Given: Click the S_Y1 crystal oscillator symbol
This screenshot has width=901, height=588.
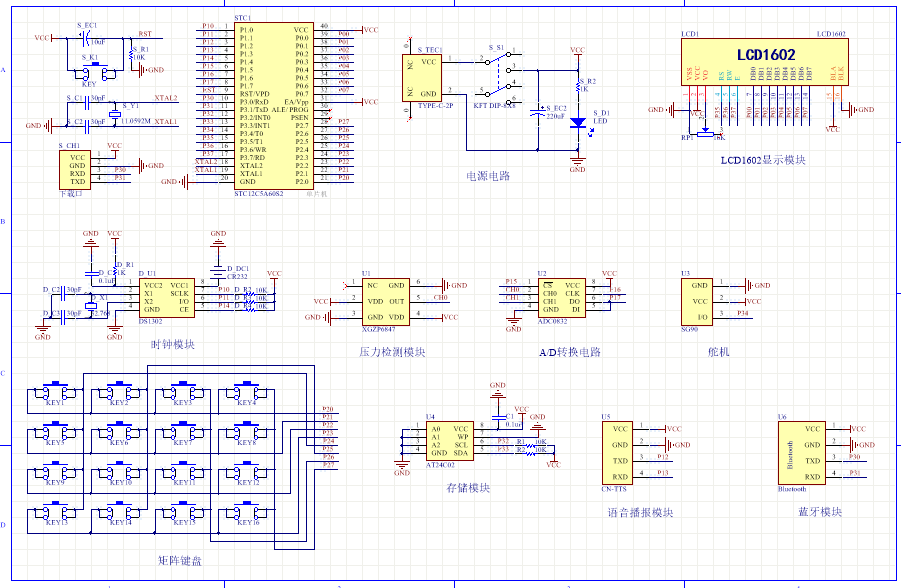Looking at the screenshot, I should pyautogui.click(x=114, y=117).
